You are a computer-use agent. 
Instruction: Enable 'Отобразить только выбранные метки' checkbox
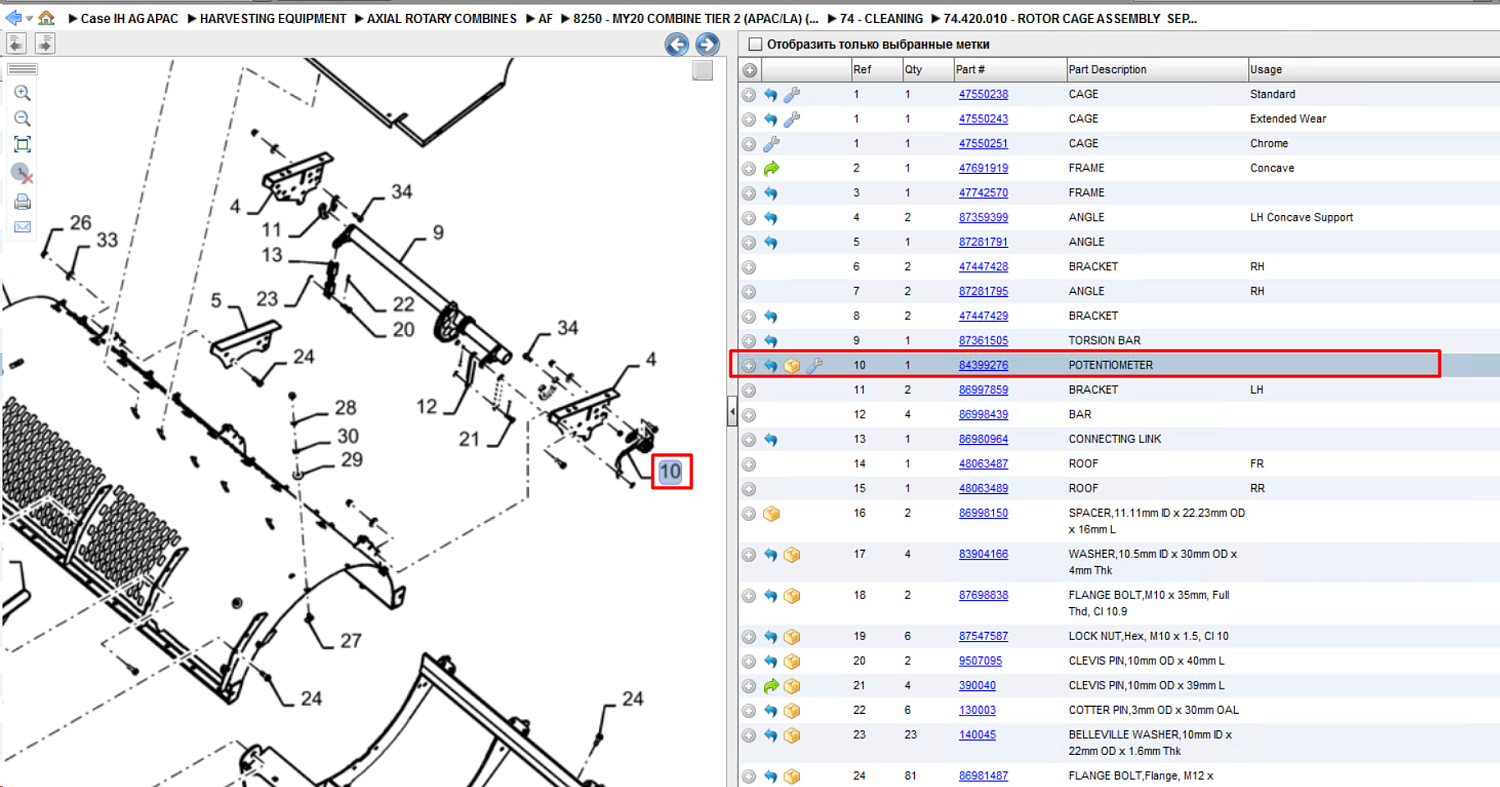tap(755, 44)
